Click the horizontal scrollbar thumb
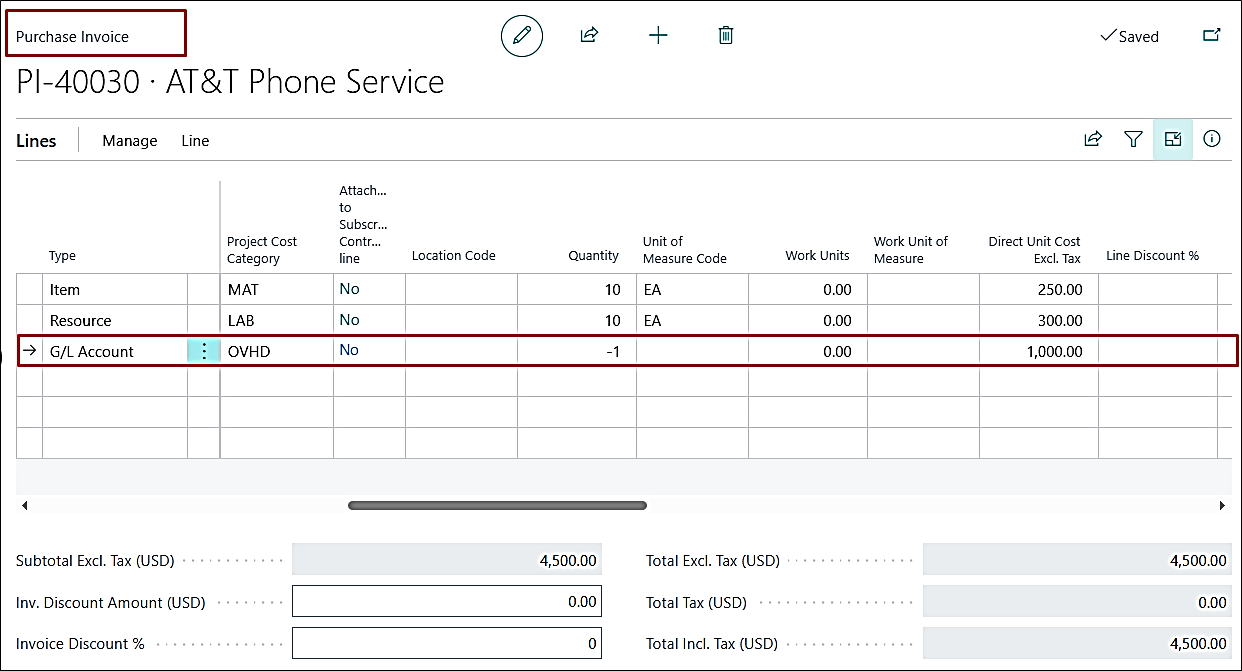 pos(497,506)
